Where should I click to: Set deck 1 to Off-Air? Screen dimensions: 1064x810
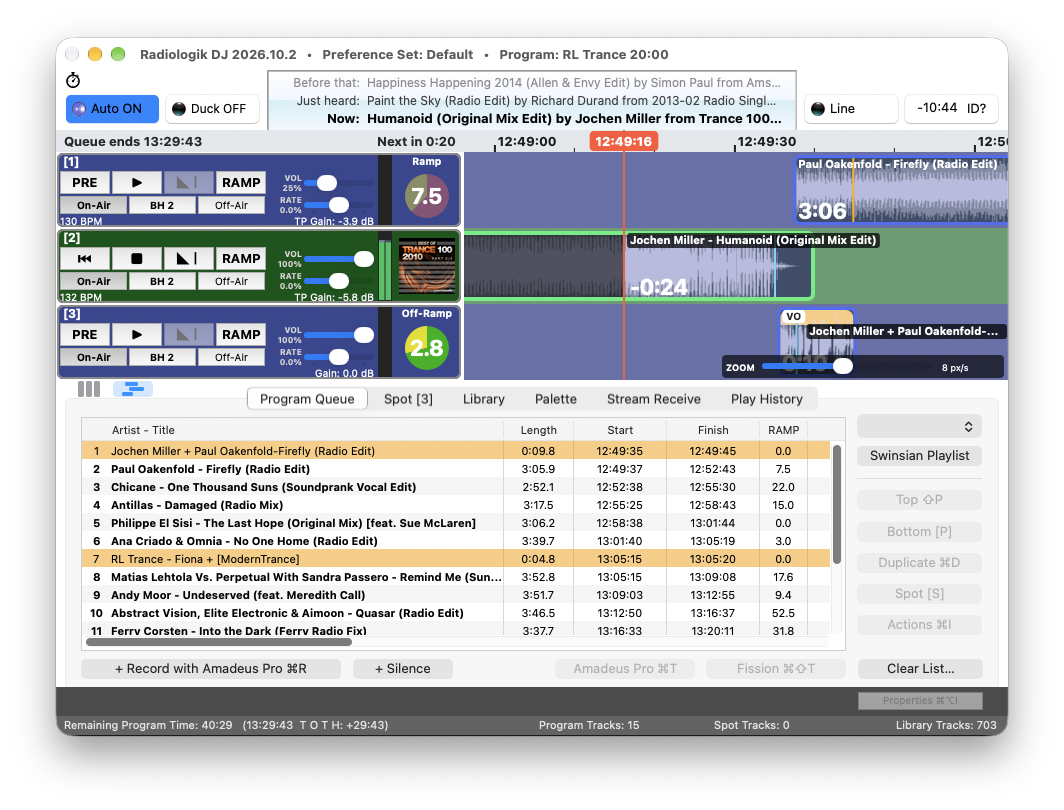(231, 206)
